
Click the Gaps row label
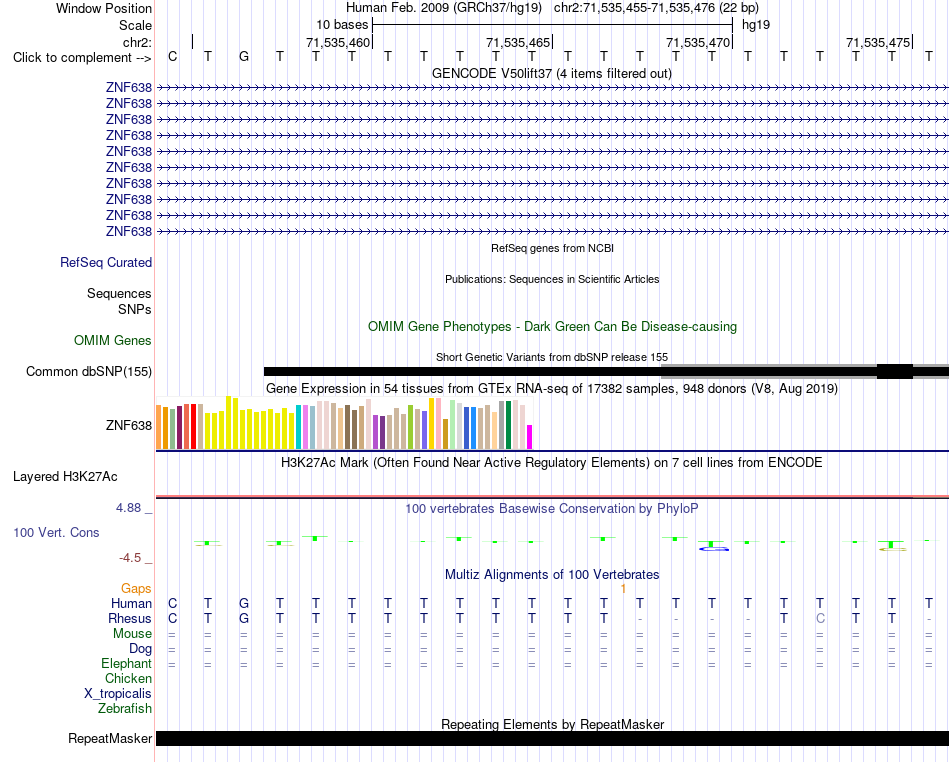coord(136,588)
